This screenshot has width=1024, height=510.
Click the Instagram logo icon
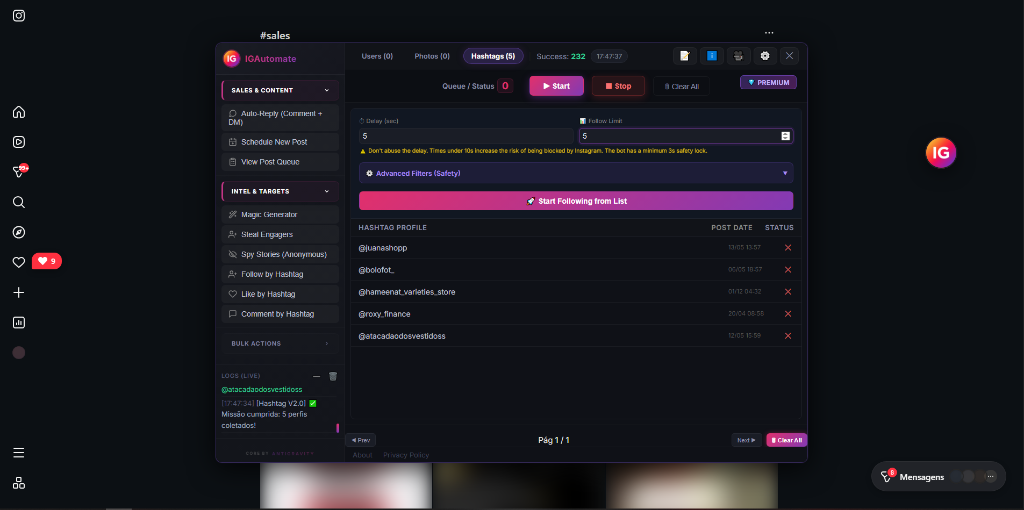pyautogui.click(x=19, y=16)
